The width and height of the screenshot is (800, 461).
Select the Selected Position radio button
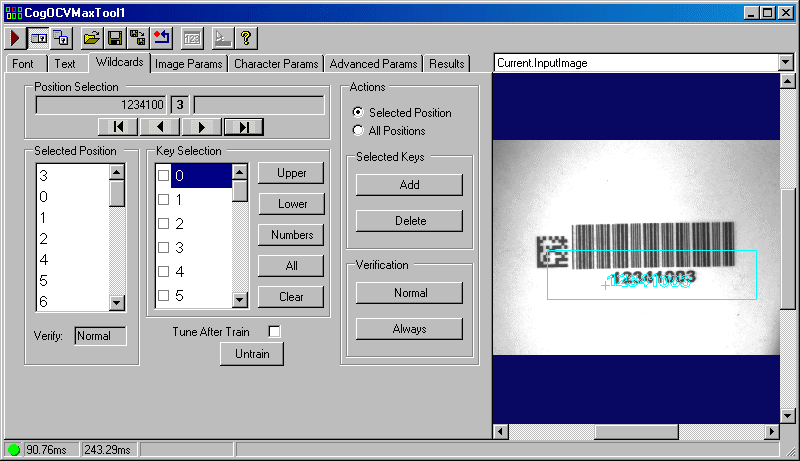pos(358,112)
